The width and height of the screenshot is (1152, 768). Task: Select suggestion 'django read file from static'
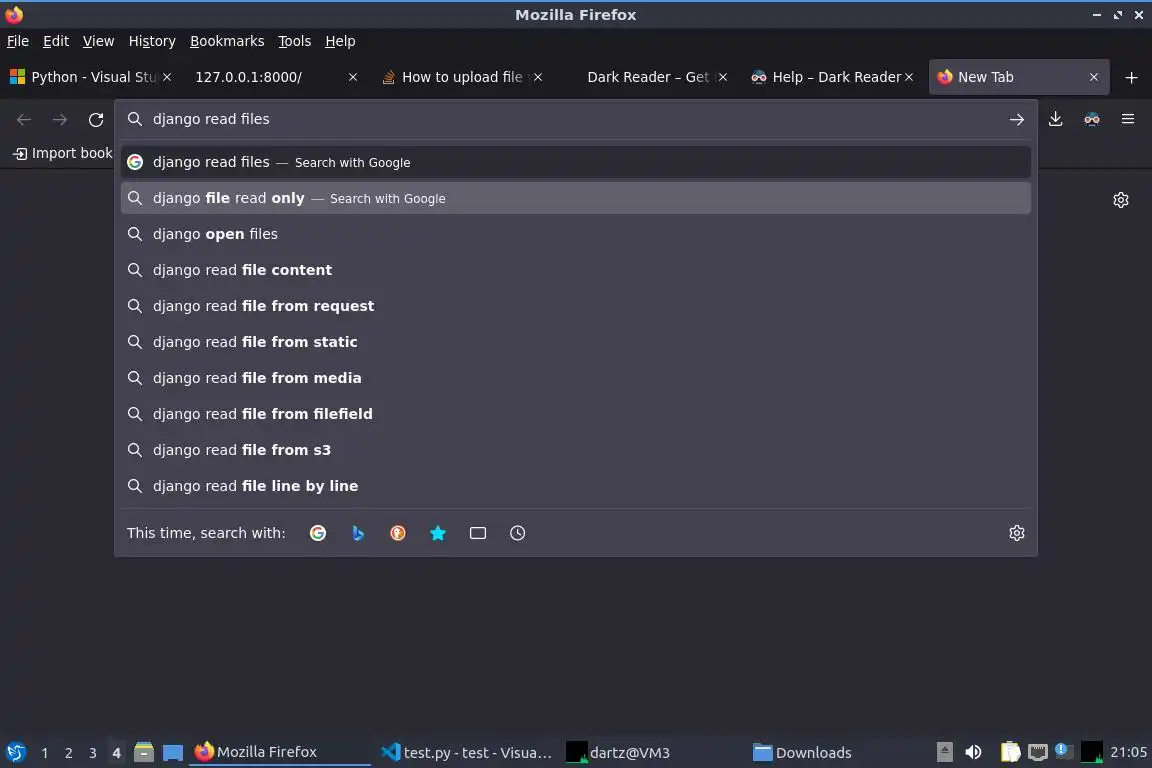click(x=575, y=342)
